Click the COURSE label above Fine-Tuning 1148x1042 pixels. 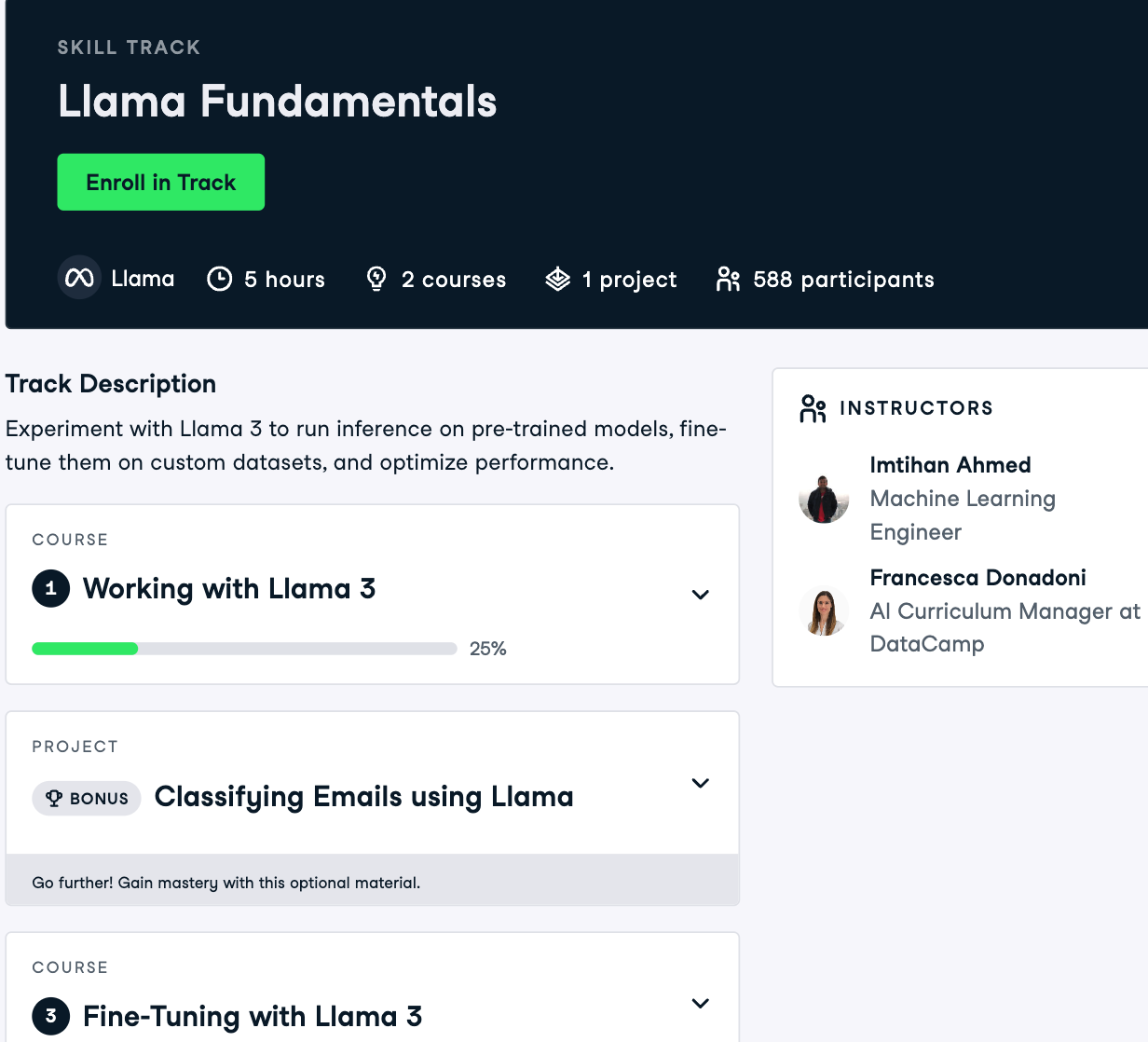point(70,967)
